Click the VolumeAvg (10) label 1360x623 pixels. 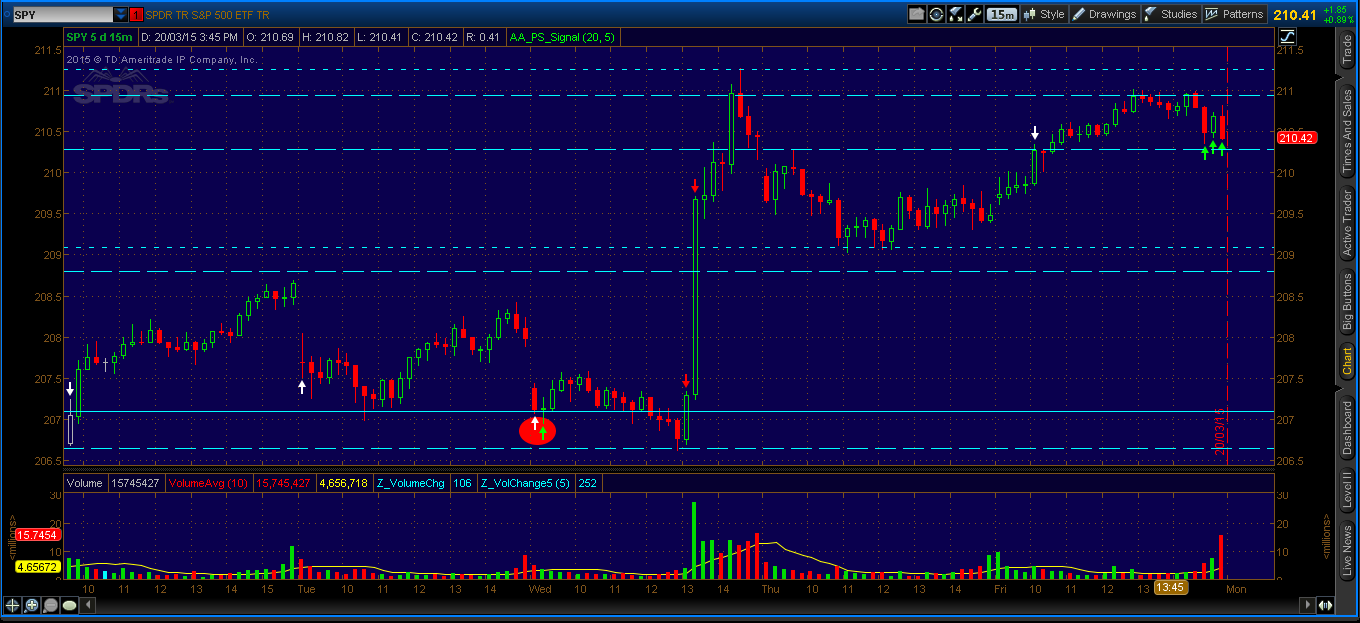pyautogui.click(x=210, y=483)
